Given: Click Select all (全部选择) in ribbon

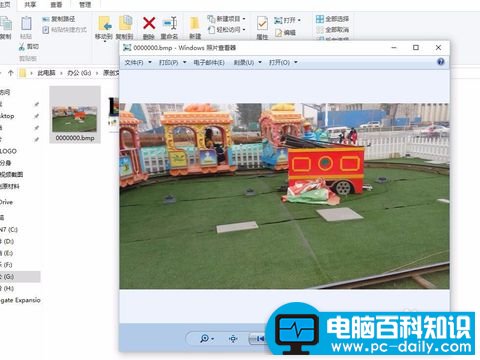Looking at the screenshot, I should tap(332, 19).
